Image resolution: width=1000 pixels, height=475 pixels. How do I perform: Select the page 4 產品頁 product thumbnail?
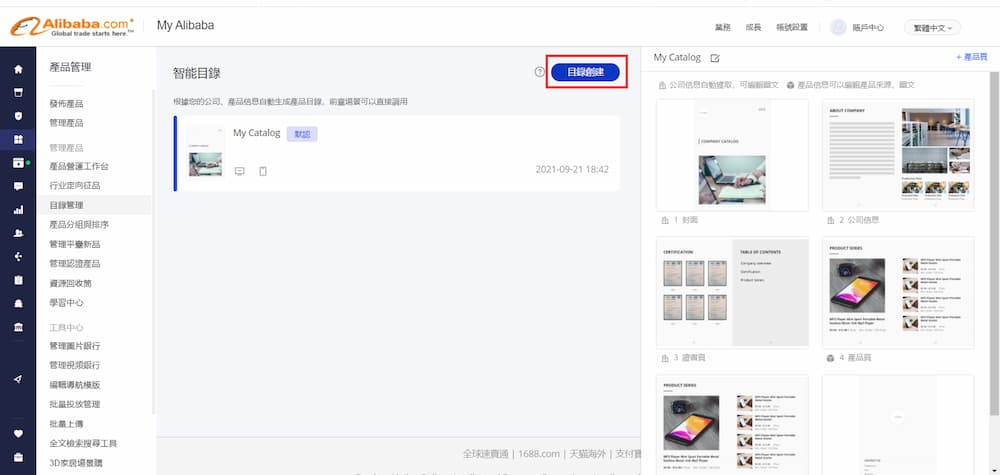[x=898, y=292]
